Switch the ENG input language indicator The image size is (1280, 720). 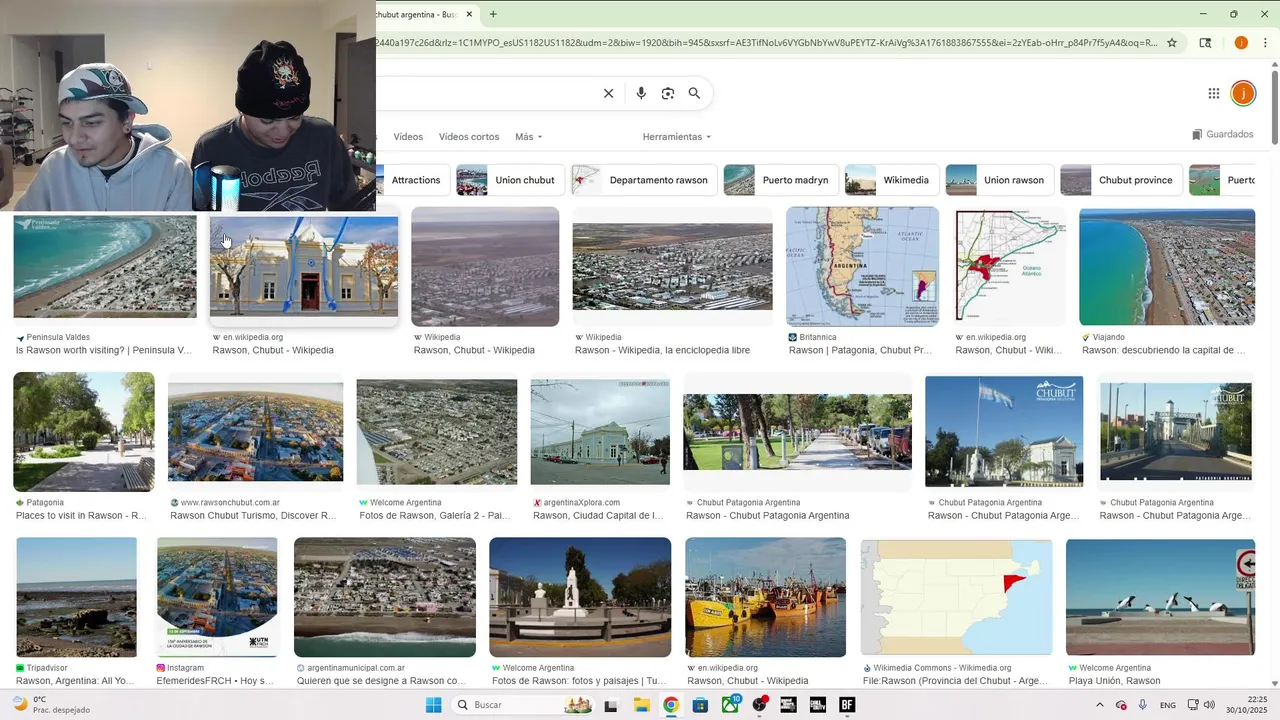pyautogui.click(x=1167, y=705)
